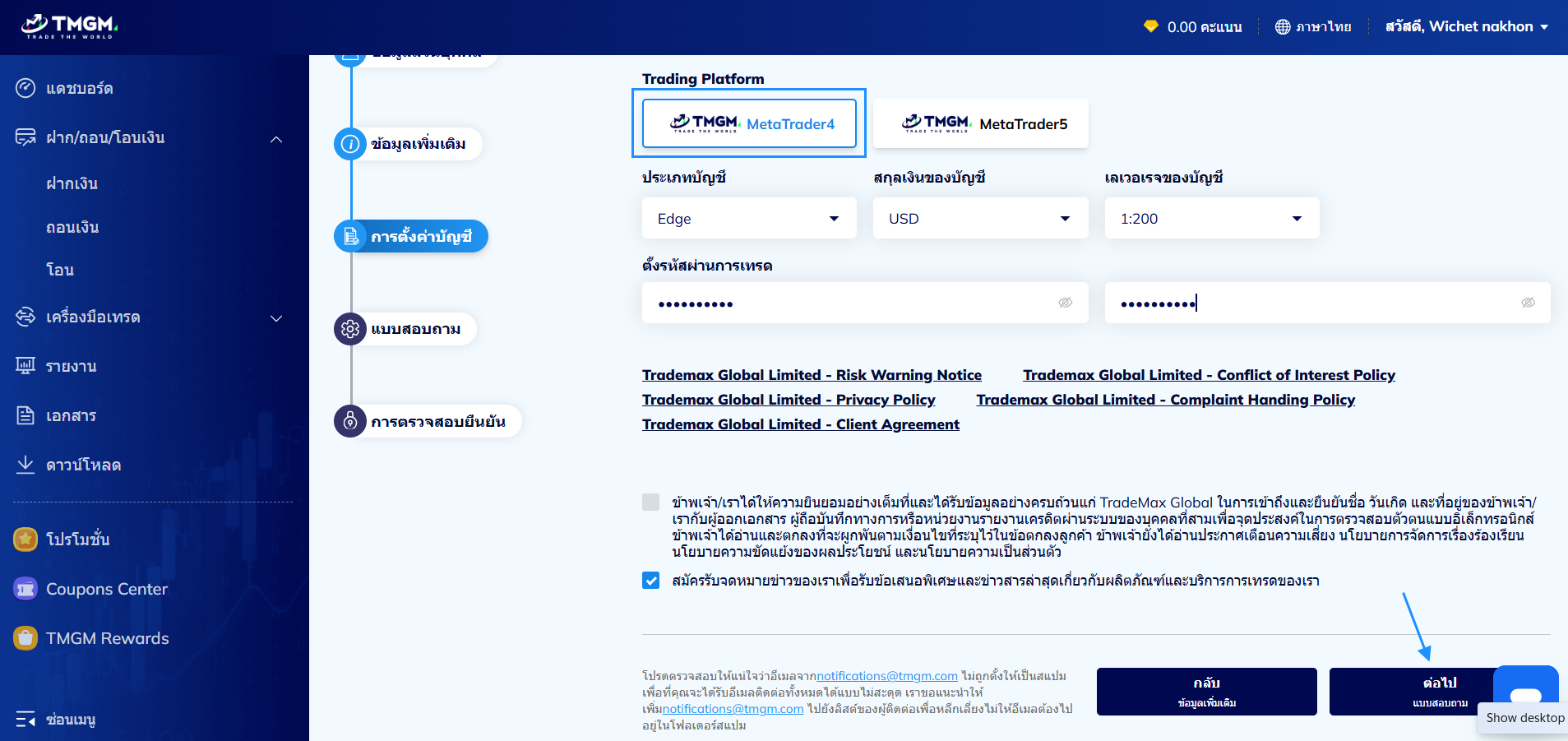Click the TMGM Rewards bag icon

[25, 638]
